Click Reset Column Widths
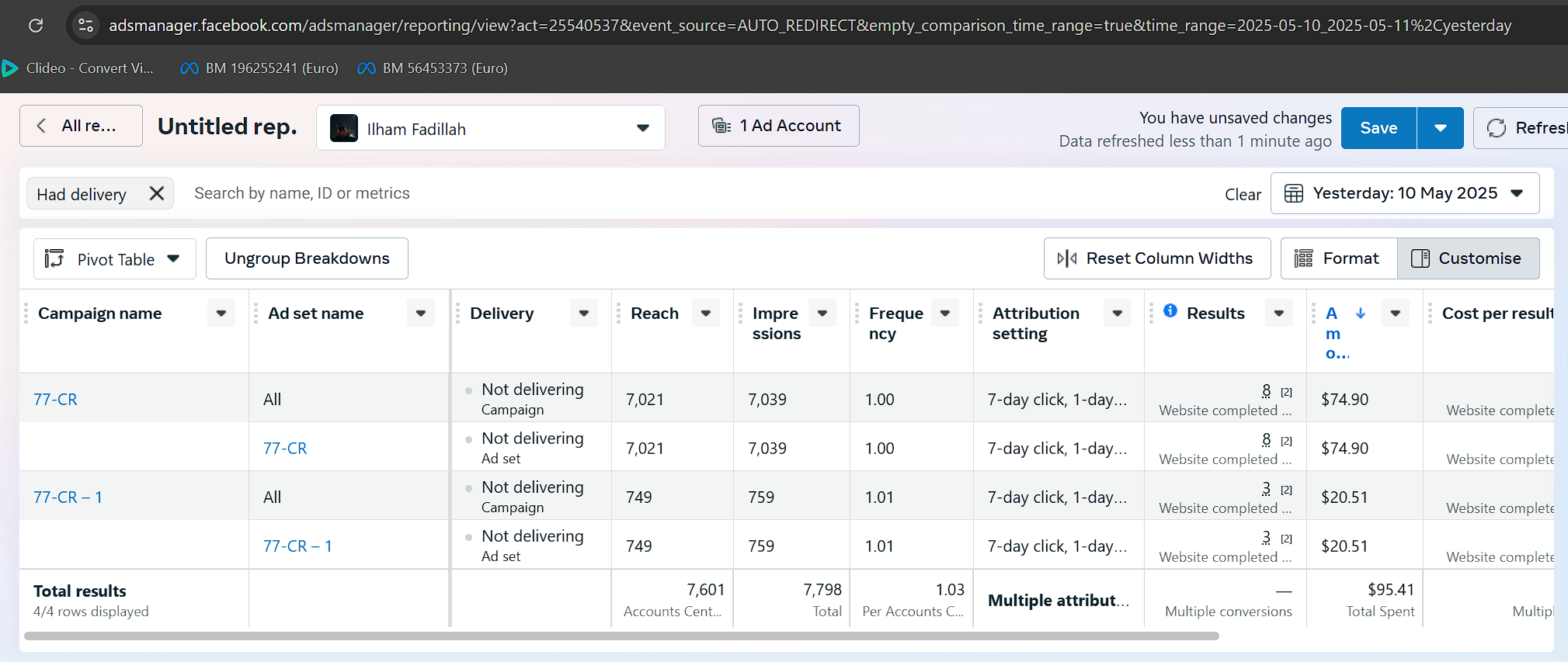Screen dimensions: 1568x662 [x=1157, y=258]
